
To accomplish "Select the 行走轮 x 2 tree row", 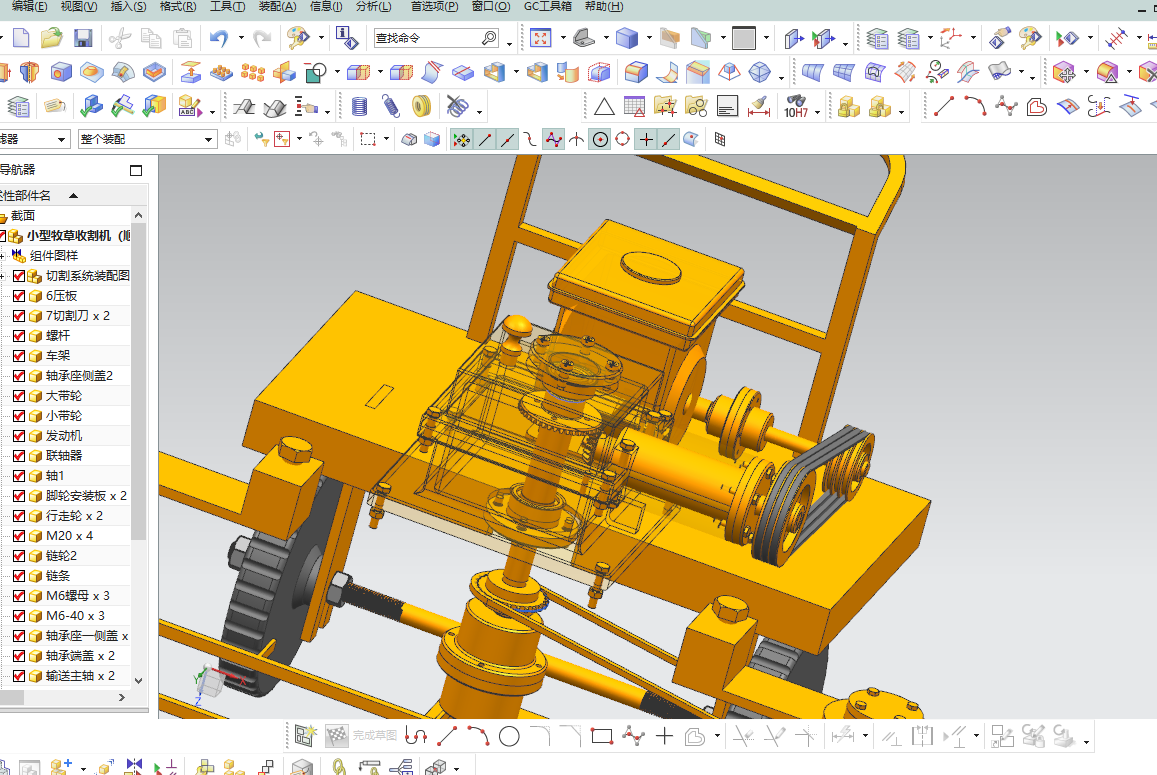I will 72,516.
